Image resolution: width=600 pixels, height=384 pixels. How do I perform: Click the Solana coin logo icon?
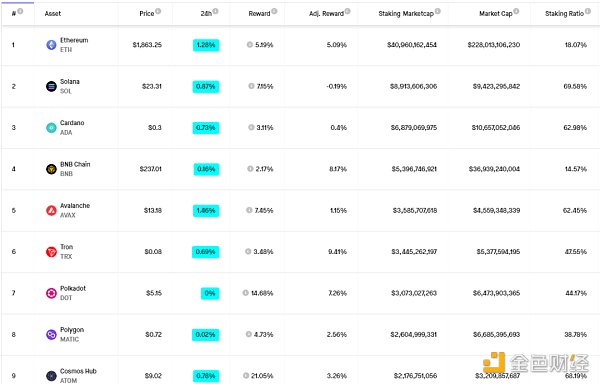pos(51,86)
